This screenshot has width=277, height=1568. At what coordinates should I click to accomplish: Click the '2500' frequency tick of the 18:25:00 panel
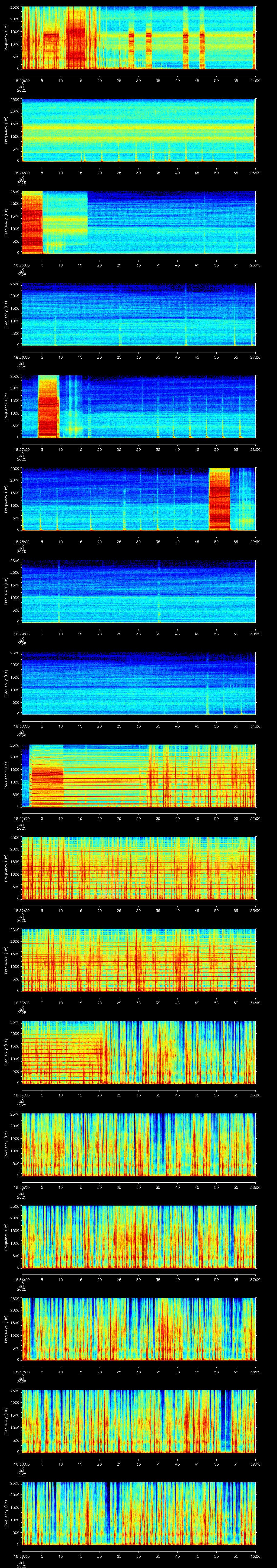(15, 192)
